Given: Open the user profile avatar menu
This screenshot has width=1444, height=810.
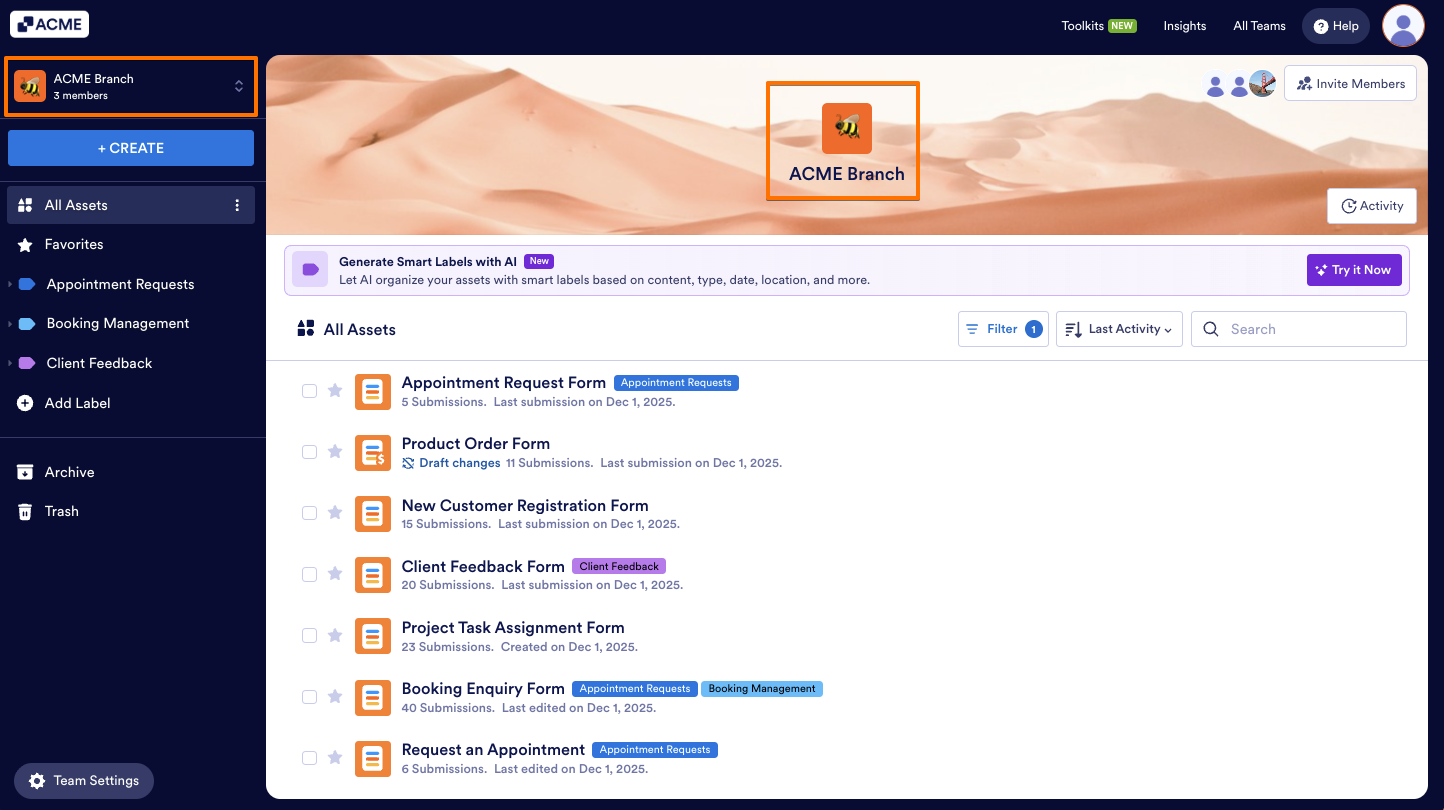Looking at the screenshot, I should click(1403, 25).
